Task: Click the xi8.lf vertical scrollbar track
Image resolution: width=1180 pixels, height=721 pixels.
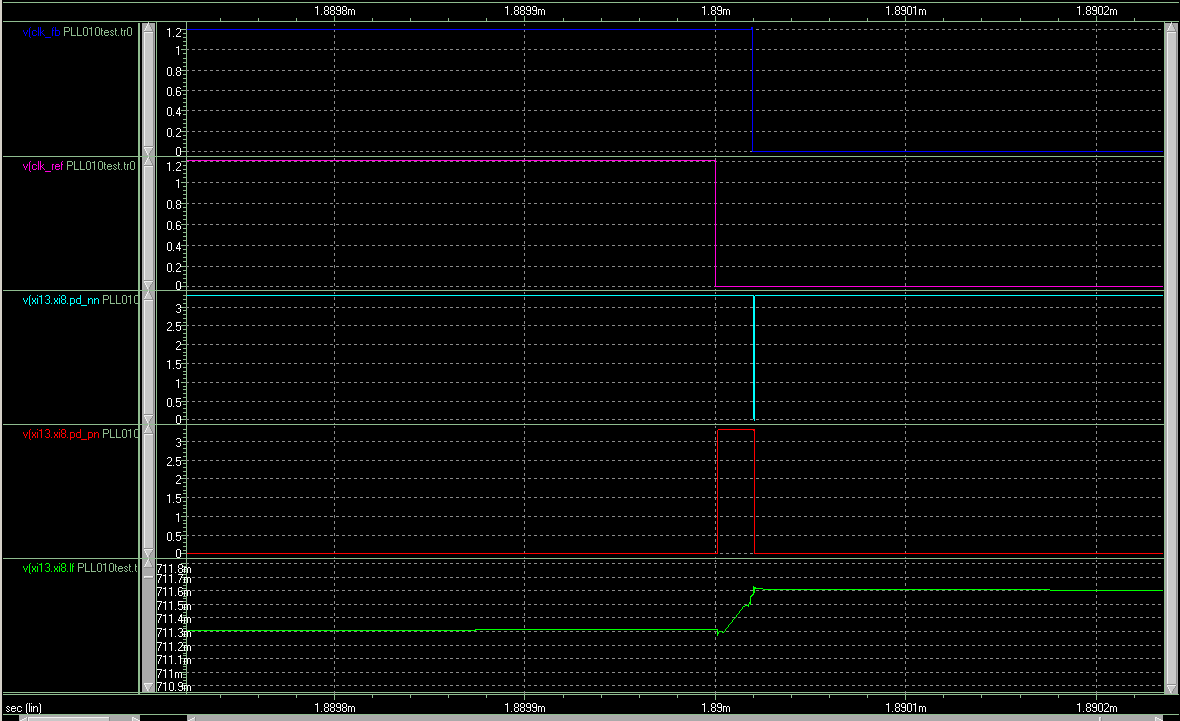Action: tap(148, 625)
